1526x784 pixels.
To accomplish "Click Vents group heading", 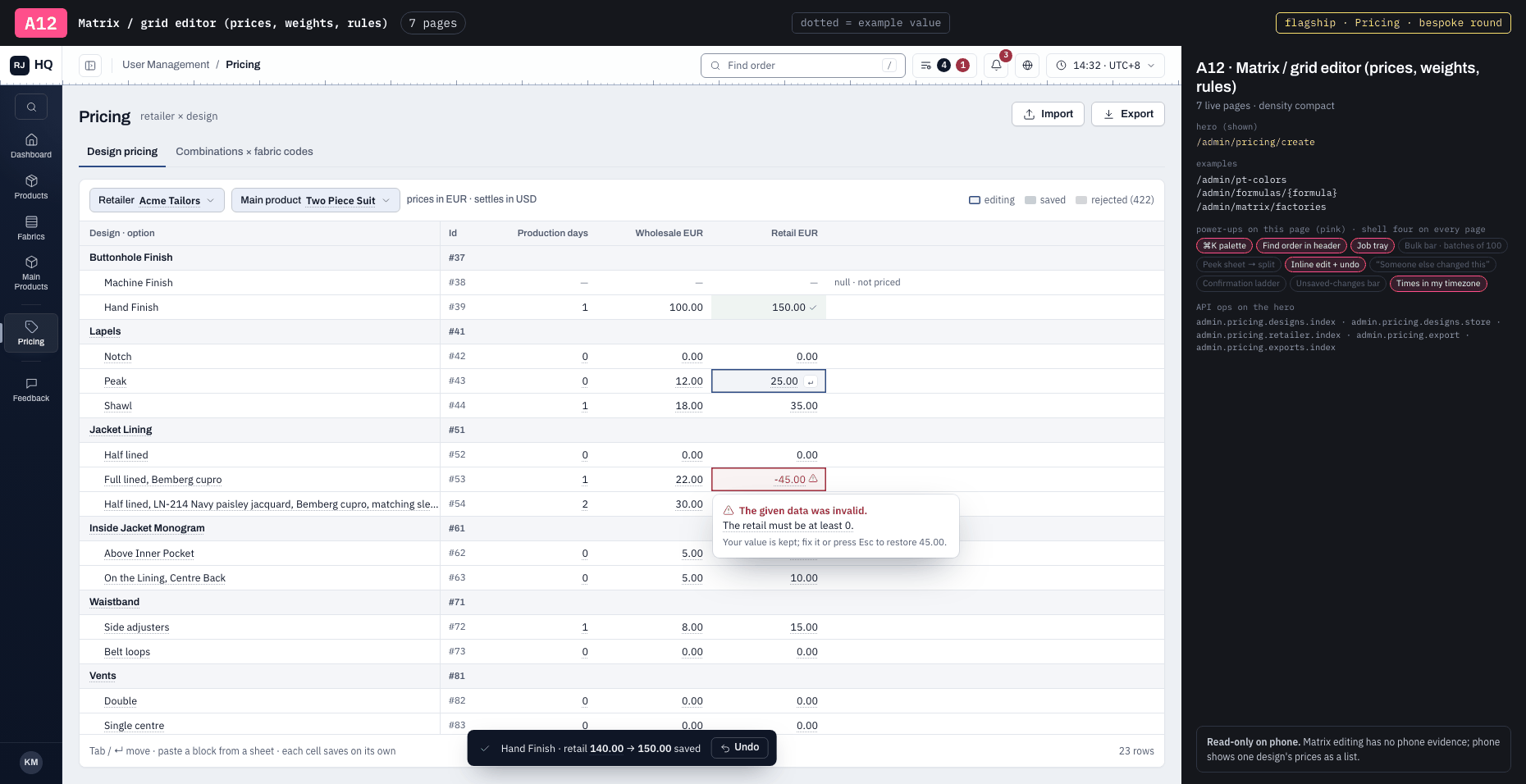I will pyautogui.click(x=103, y=676).
